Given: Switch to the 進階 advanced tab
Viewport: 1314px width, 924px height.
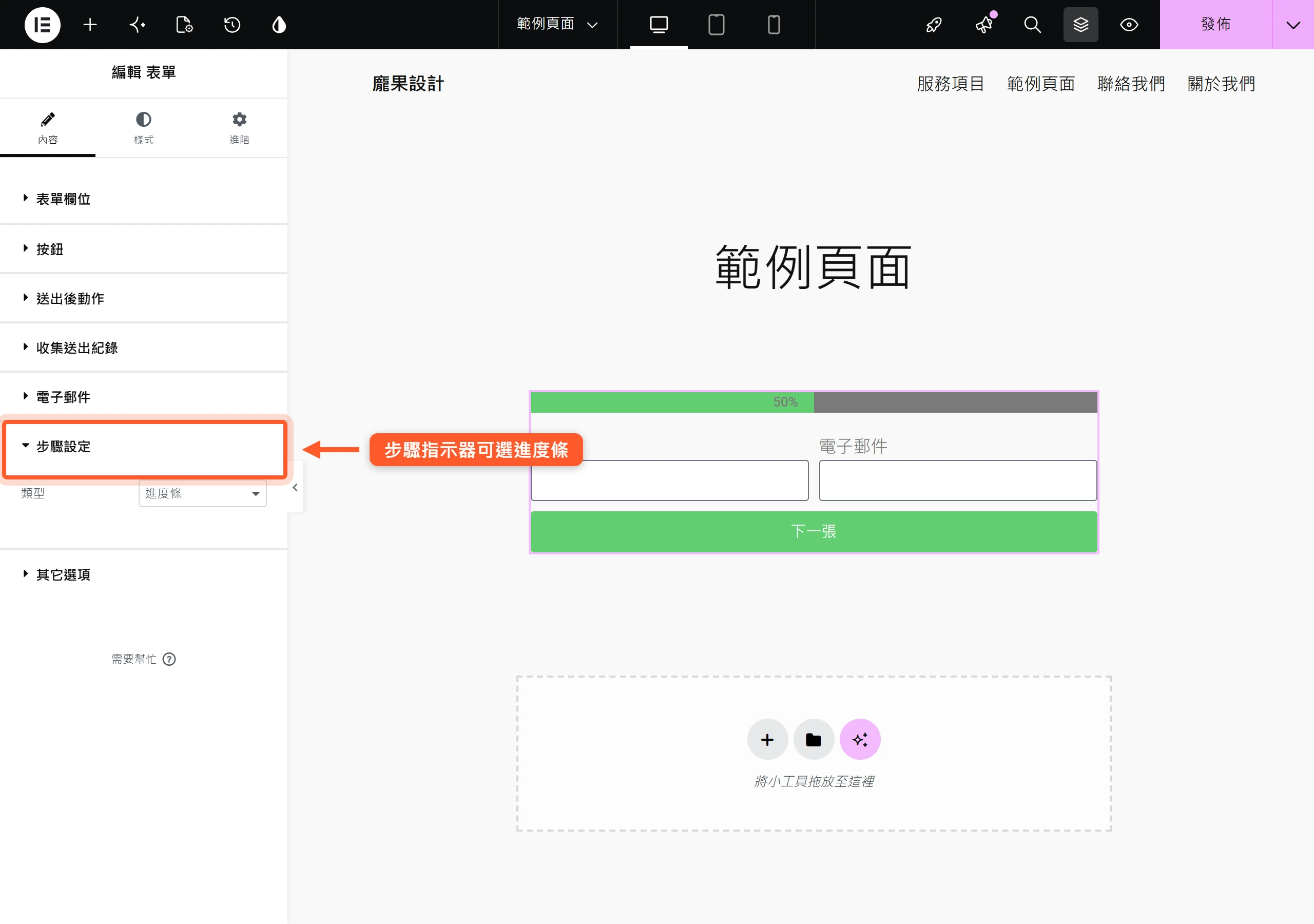Looking at the screenshot, I should pos(239,128).
